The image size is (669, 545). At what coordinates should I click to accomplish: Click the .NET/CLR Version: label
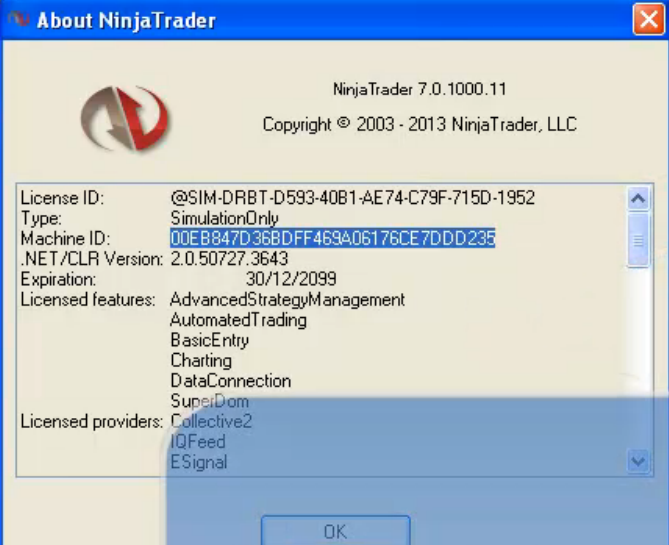pos(92,259)
